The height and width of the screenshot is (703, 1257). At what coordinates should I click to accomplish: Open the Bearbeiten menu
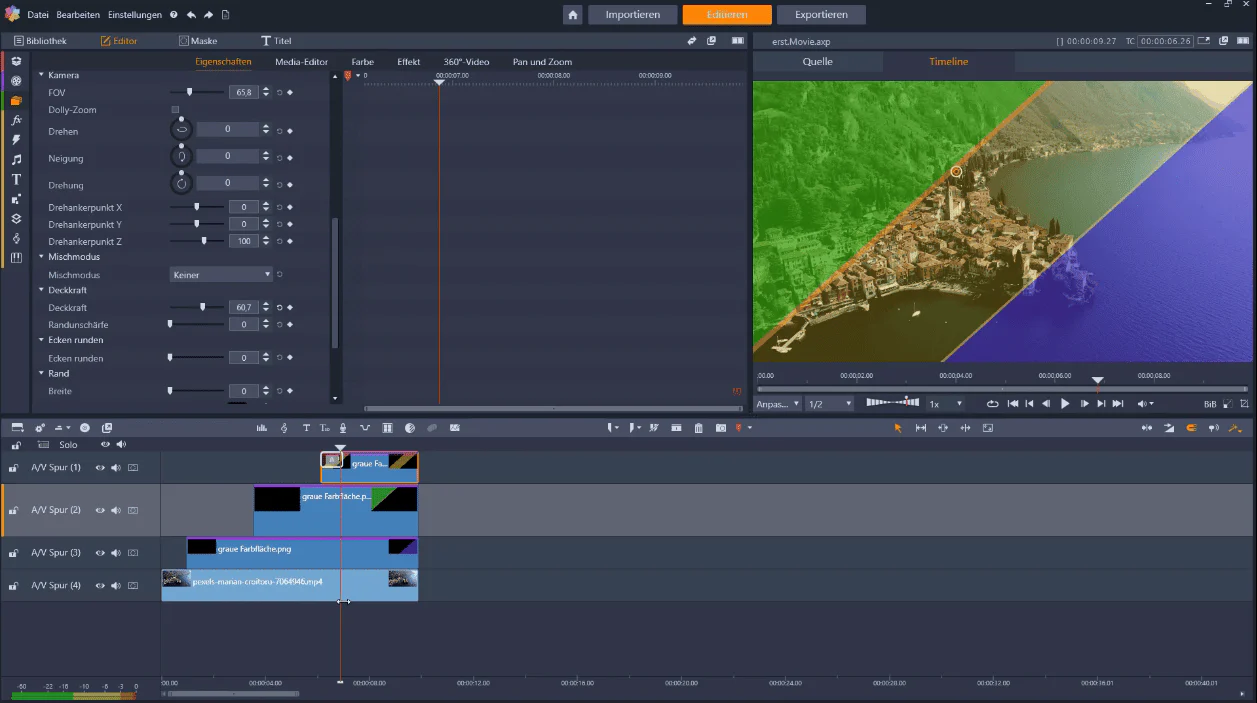click(78, 15)
